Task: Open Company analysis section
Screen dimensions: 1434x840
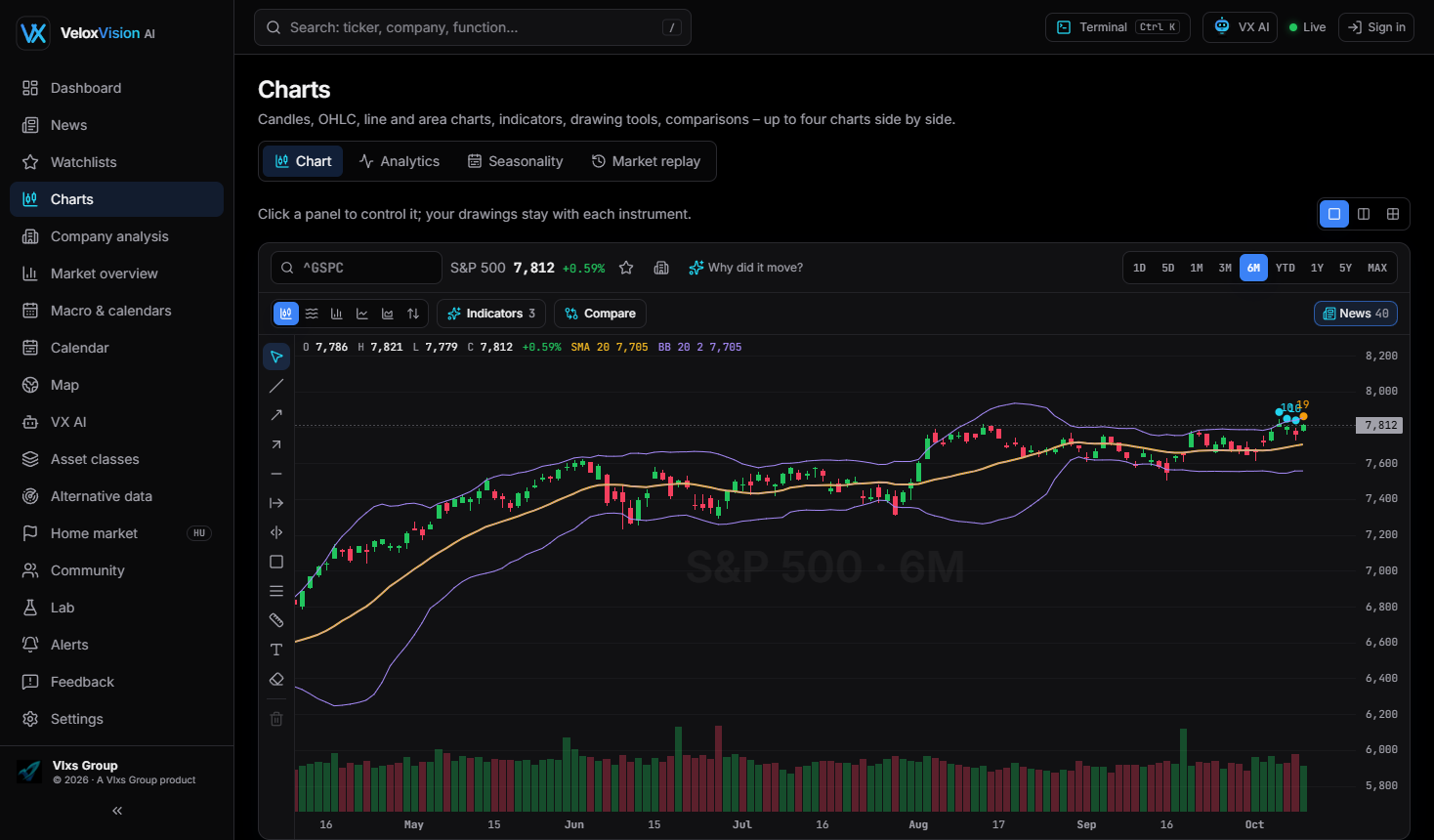Action: 116,236
